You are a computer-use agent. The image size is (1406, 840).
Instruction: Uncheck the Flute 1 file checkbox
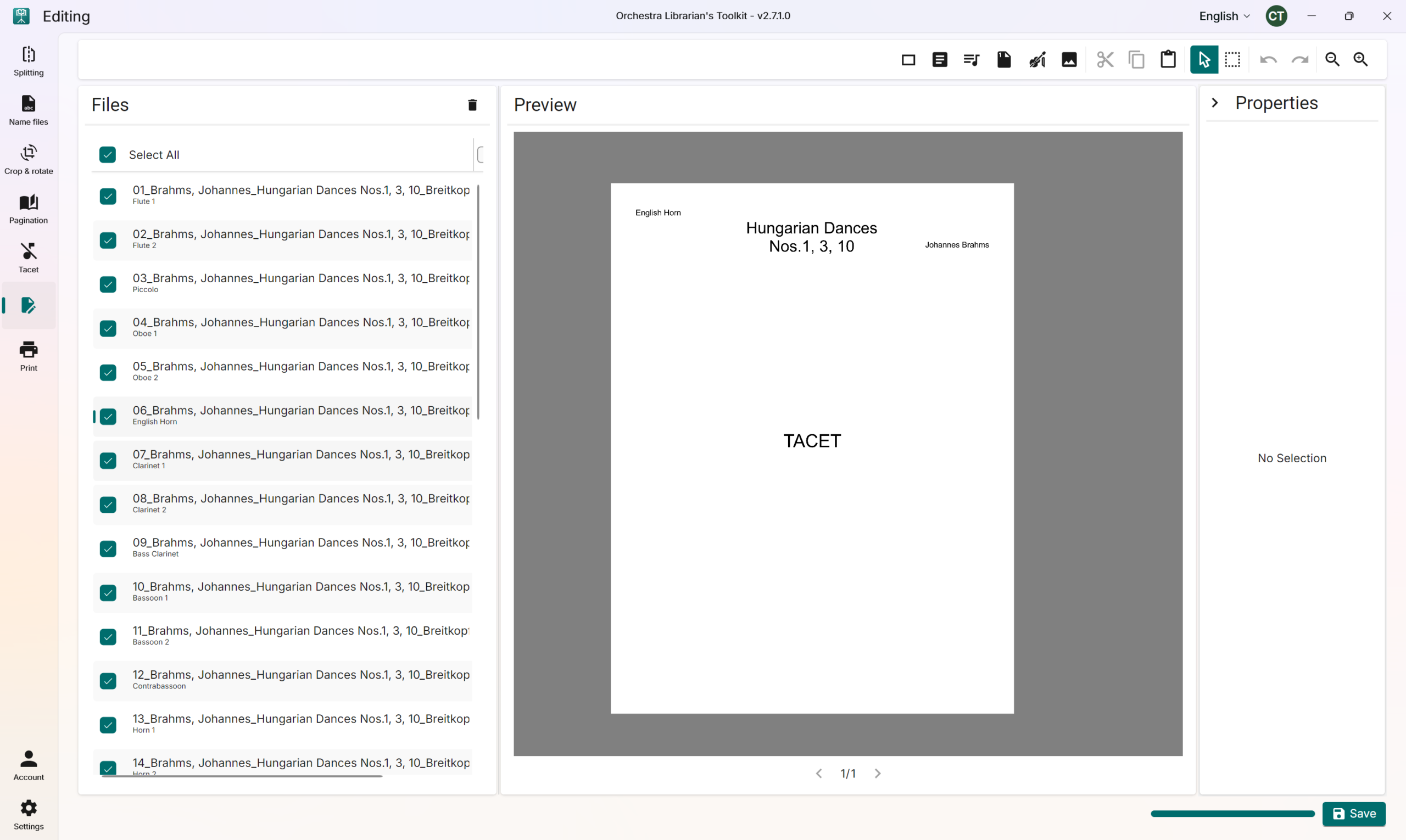click(108, 197)
